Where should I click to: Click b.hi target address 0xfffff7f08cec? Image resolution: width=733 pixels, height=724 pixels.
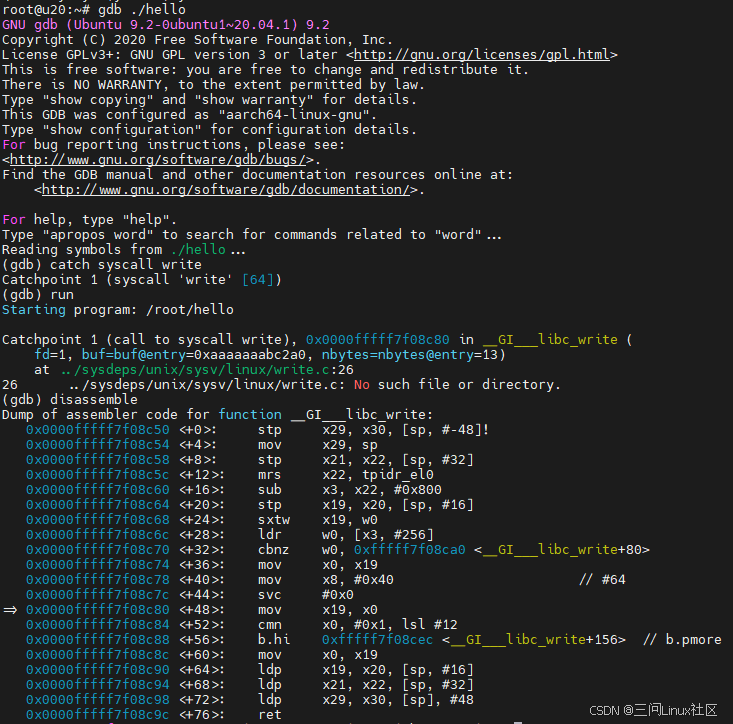[378, 639]
